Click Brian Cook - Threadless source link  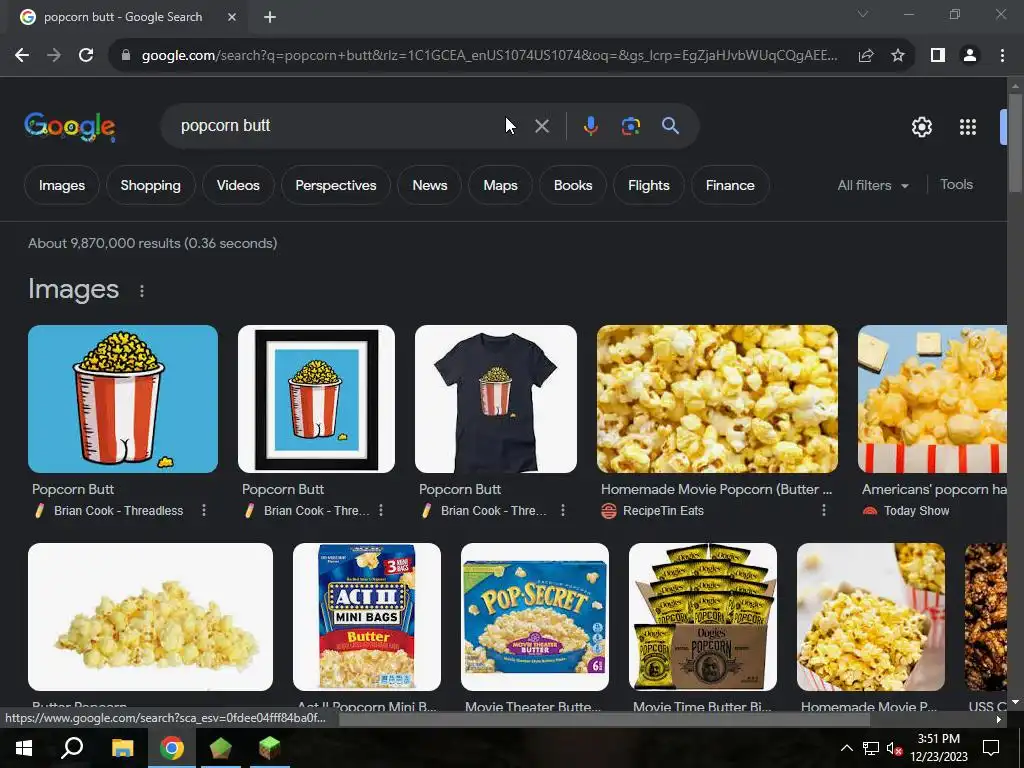(x=118, y=511)
